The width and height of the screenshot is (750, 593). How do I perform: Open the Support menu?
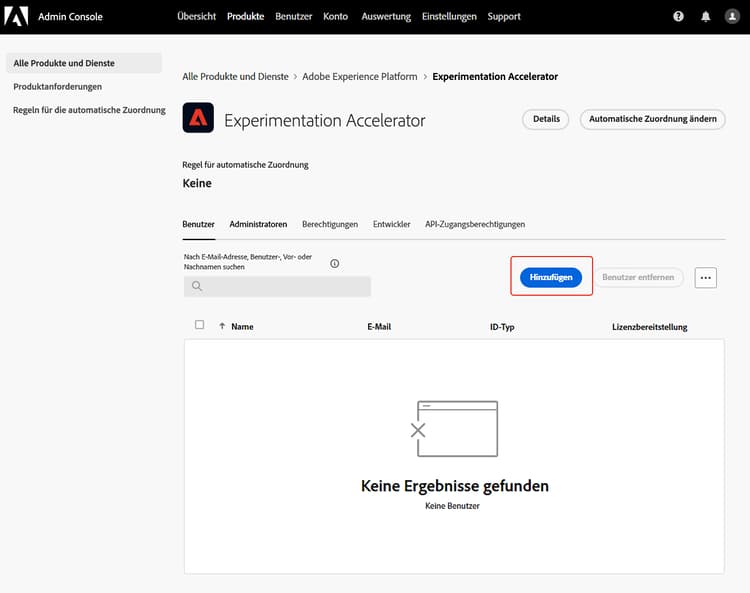click(504, 16)
